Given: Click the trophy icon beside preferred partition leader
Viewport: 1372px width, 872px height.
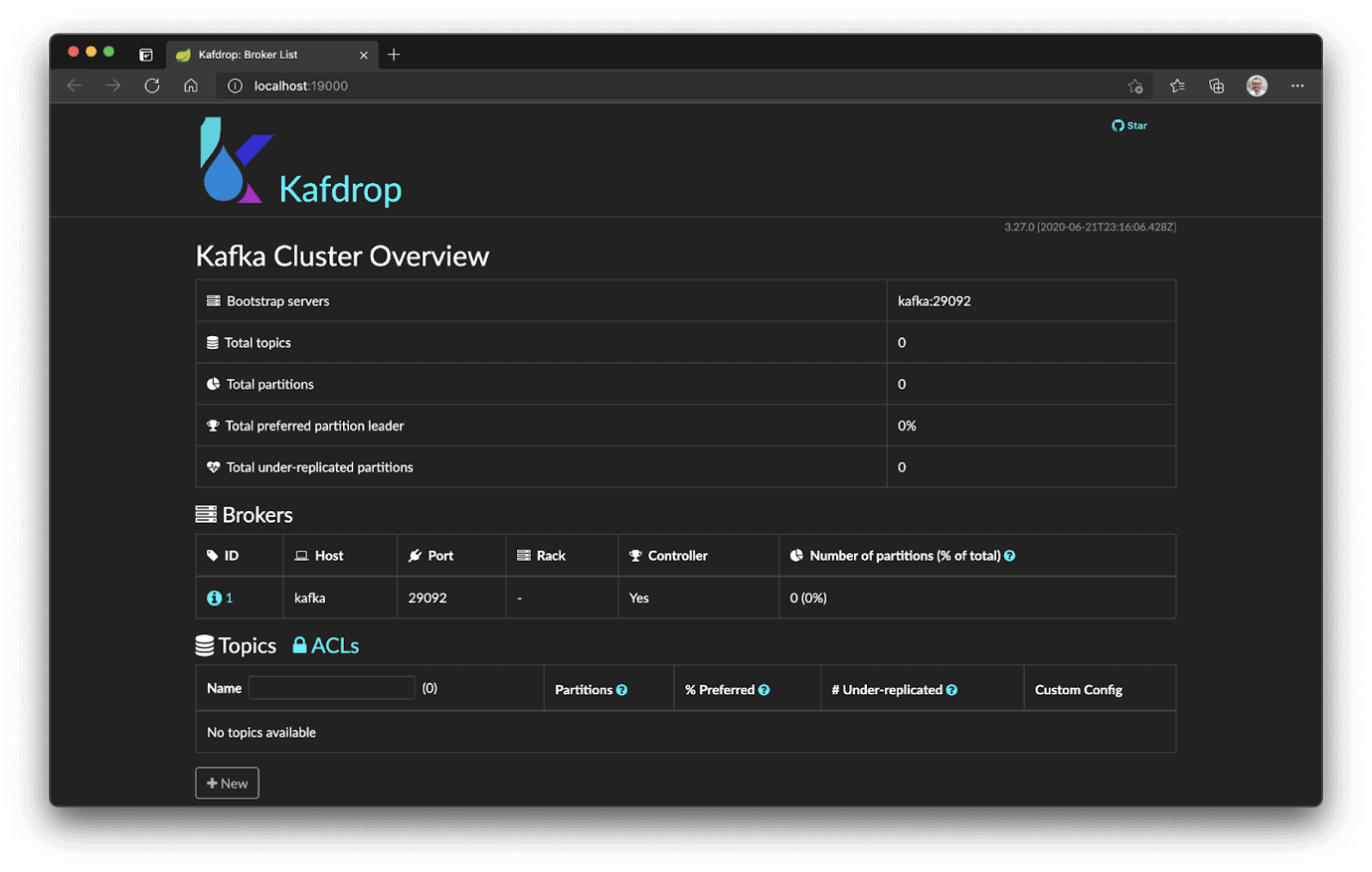Looking at the screenshot, I should tap(213, 426).
